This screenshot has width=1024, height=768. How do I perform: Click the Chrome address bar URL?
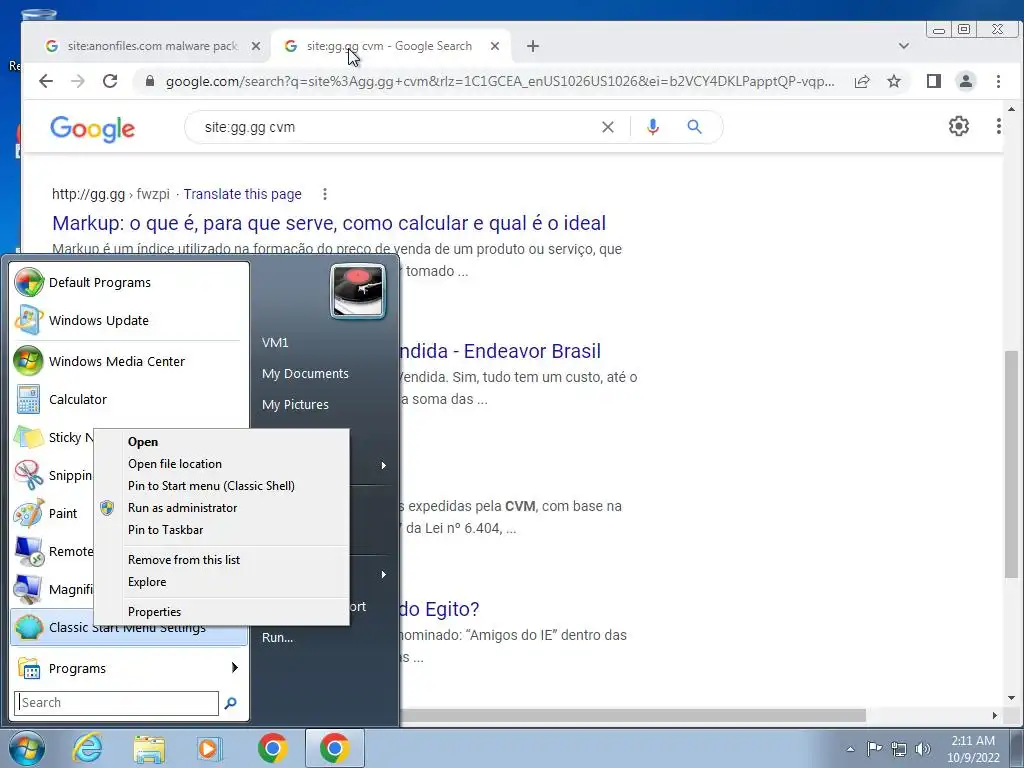tap(500, 82)
